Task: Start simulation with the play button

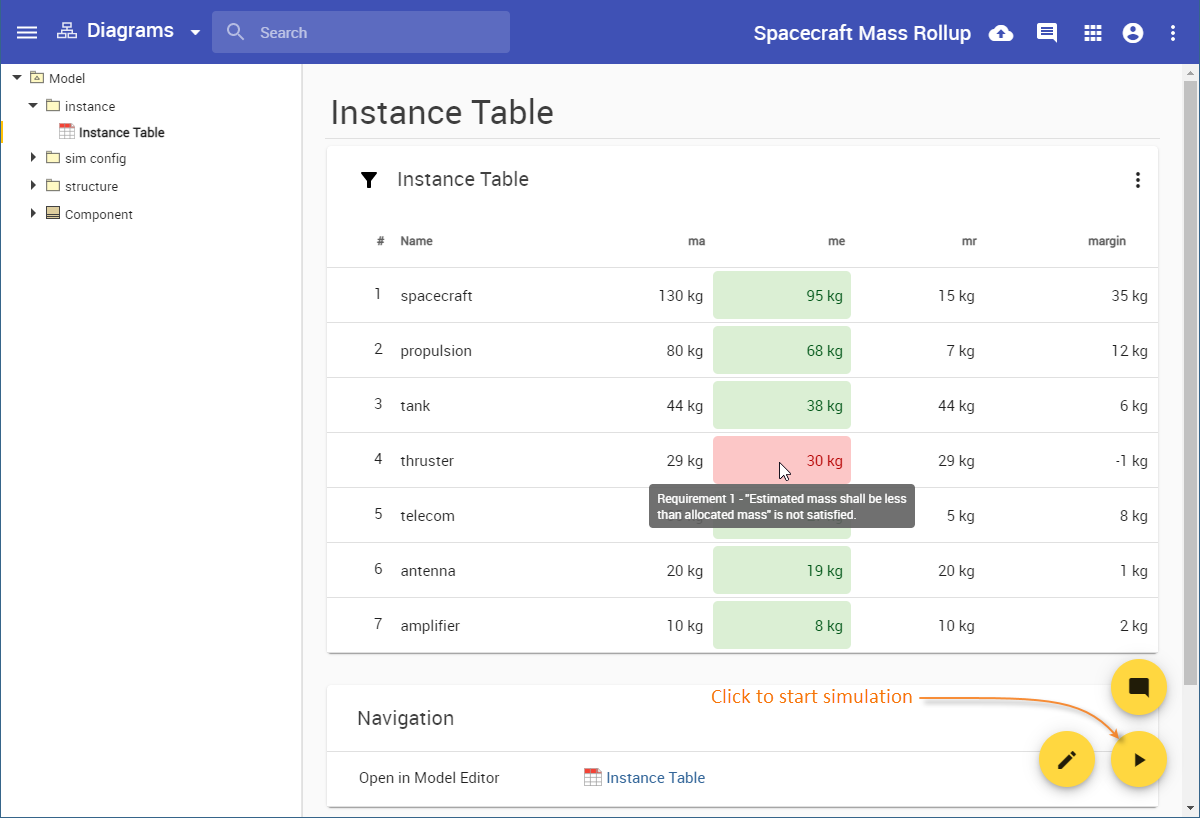Action: coord(1139,760)
